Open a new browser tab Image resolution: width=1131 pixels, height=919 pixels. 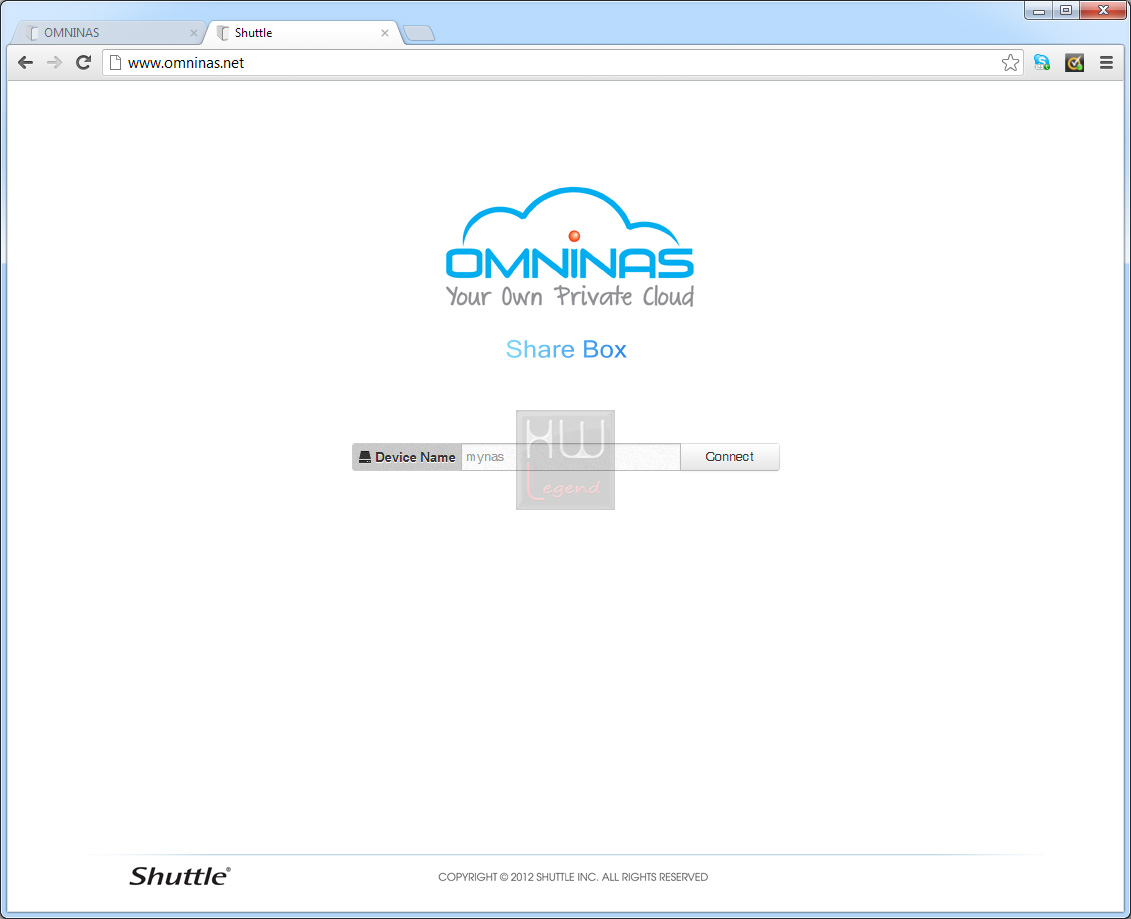pos(418,33)
